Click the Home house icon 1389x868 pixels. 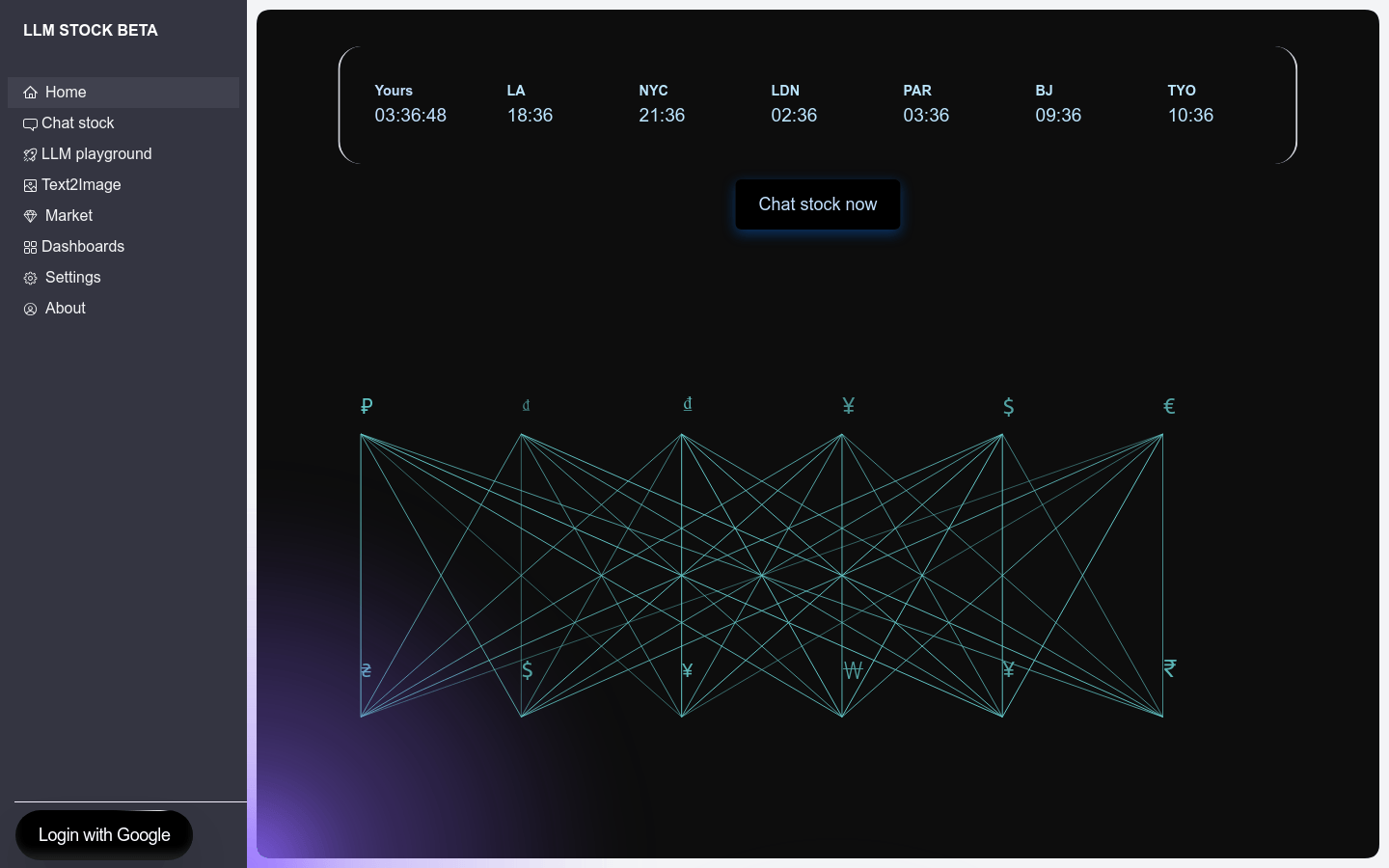pos(30,93)
